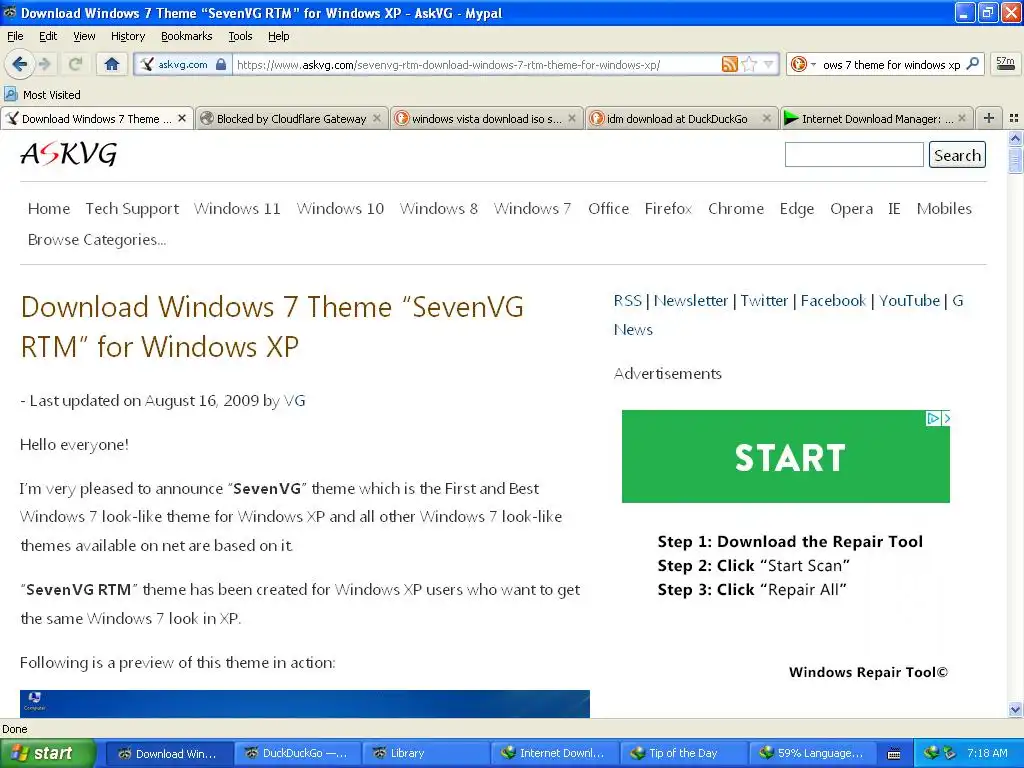
Task: Click the AskVG site search input field
Action: tap(854, 155)
